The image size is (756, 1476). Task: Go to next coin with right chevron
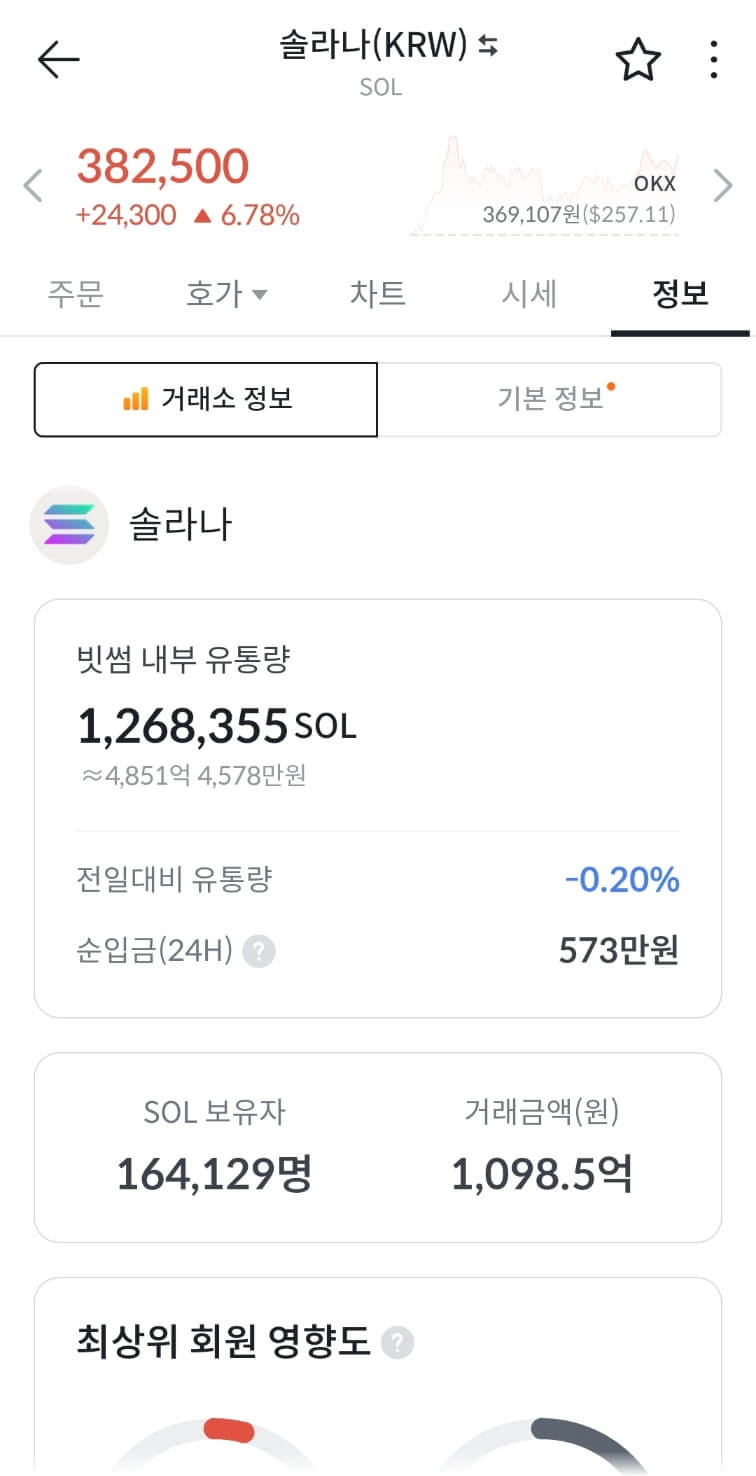point(723,186)
